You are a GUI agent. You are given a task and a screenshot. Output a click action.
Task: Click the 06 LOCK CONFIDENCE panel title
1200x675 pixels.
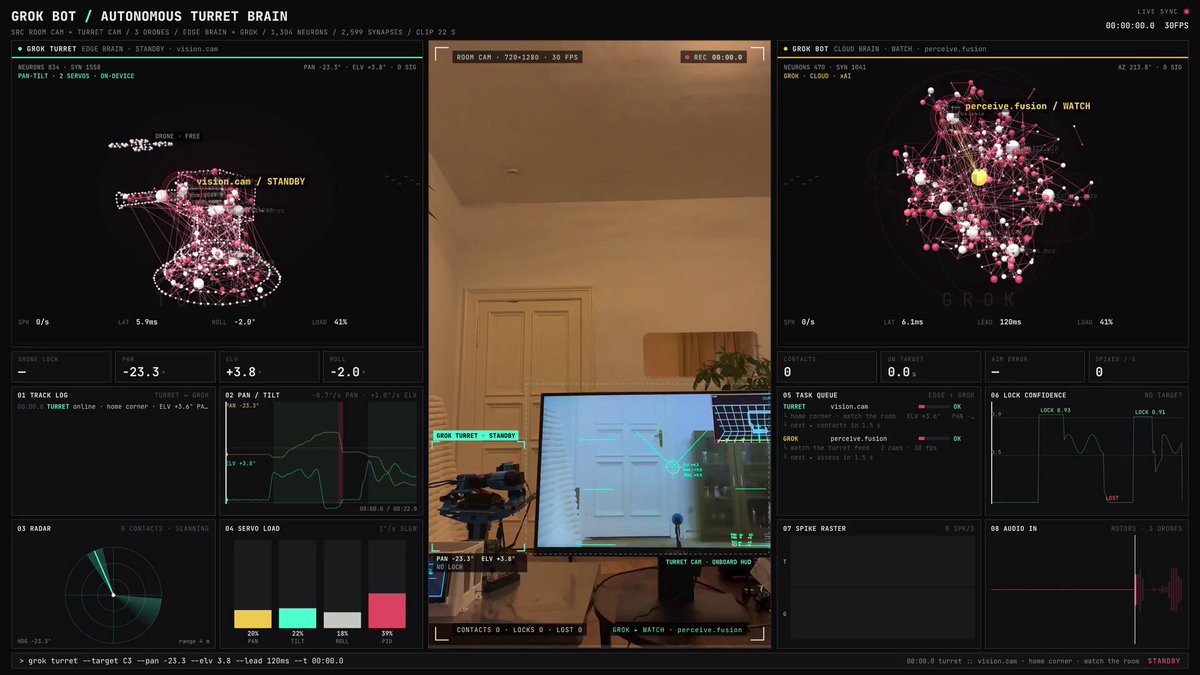1029,395
